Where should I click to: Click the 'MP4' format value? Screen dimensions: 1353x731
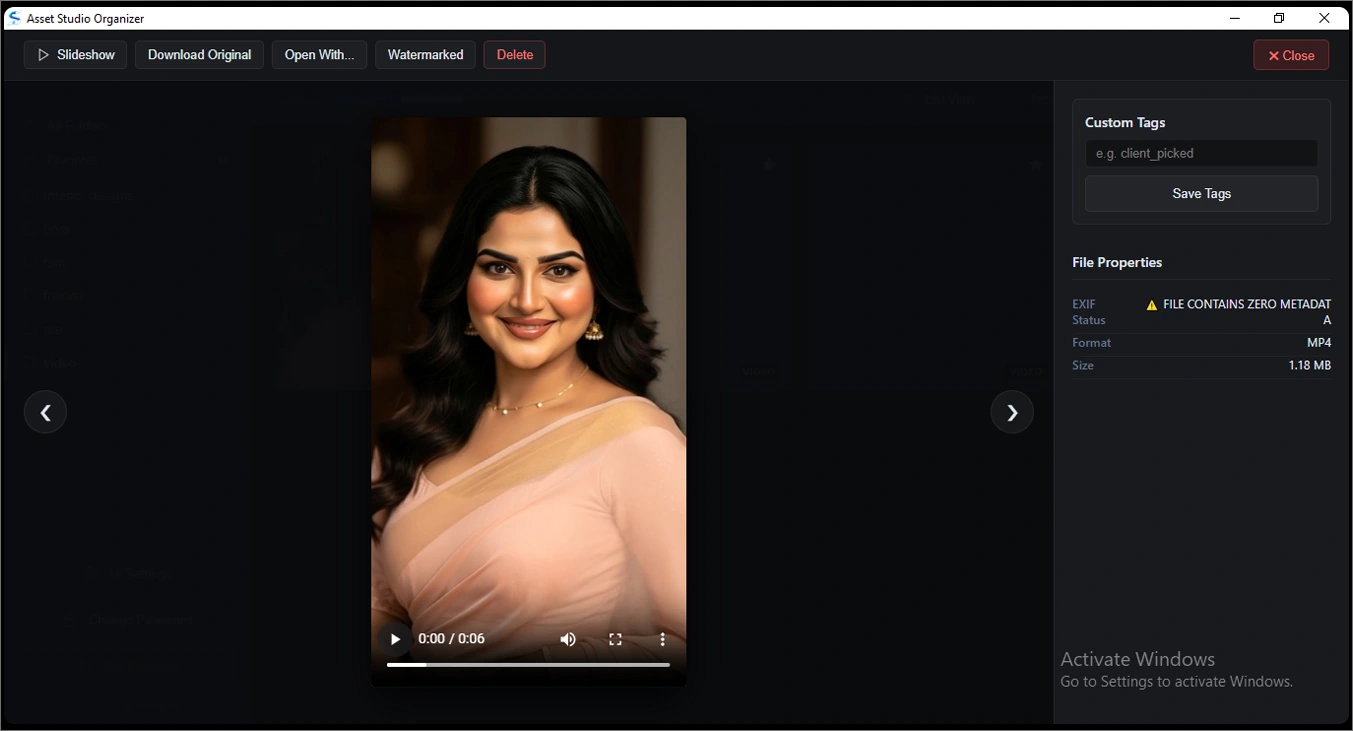(x=1319, y=343)
